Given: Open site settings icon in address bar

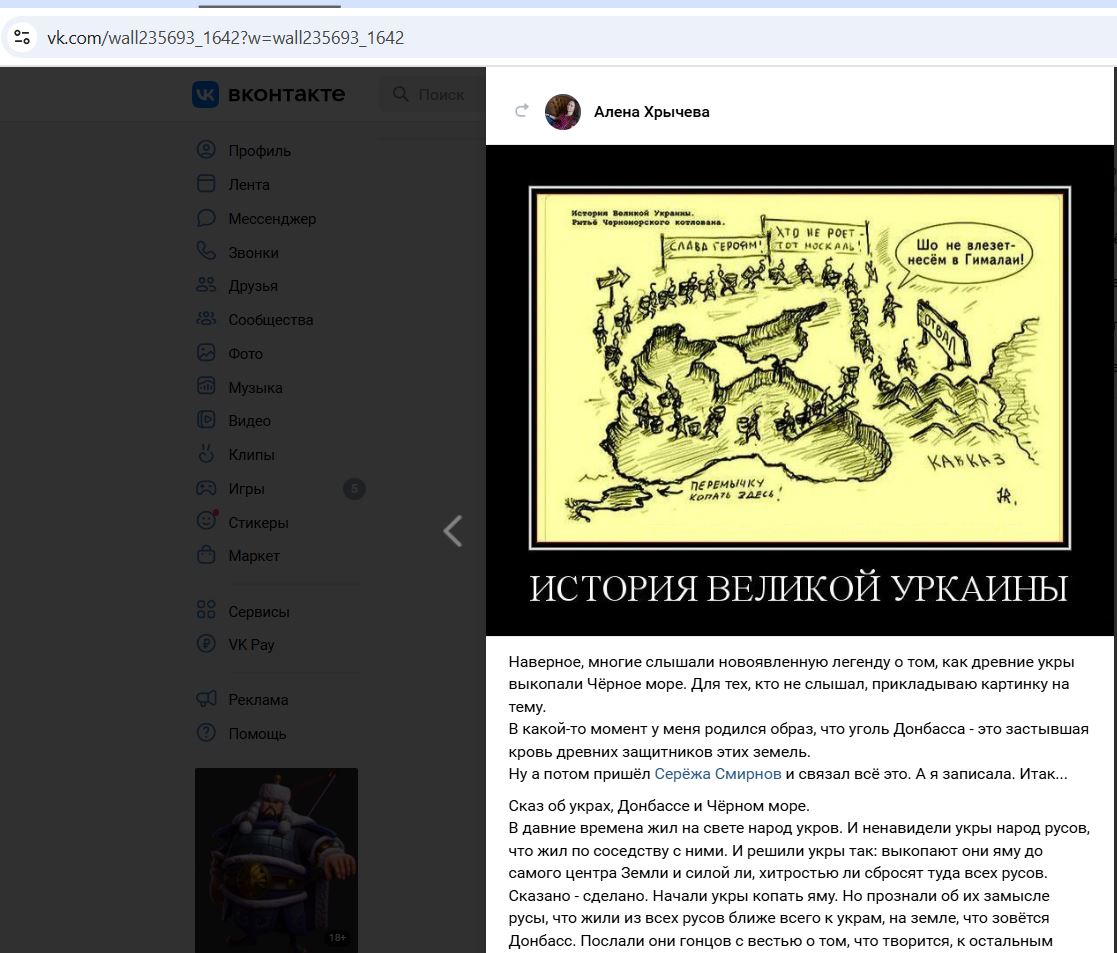Looking at the screenshot, I should coord(22,37).
